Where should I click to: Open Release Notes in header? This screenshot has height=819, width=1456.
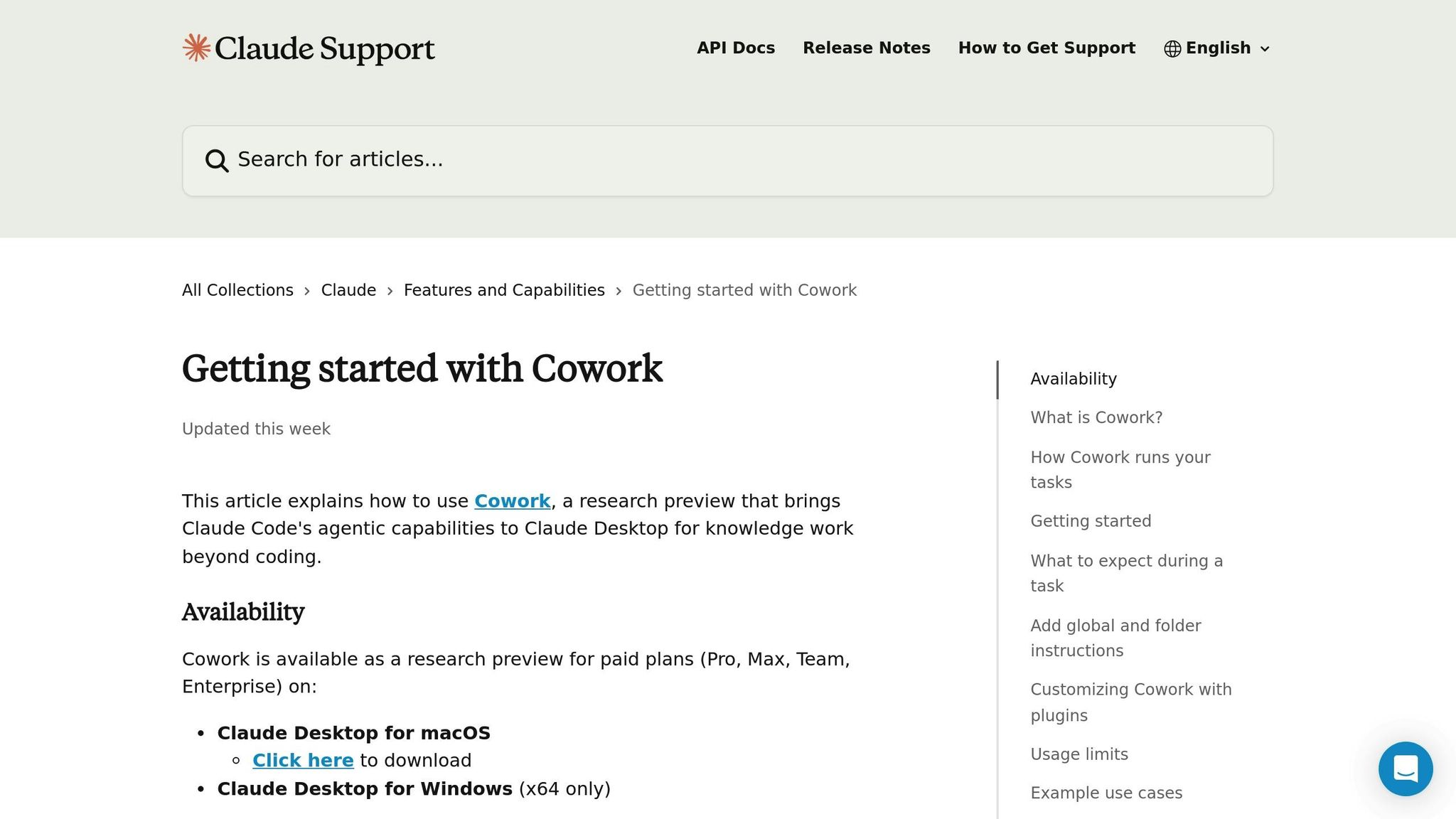(866, 48)
